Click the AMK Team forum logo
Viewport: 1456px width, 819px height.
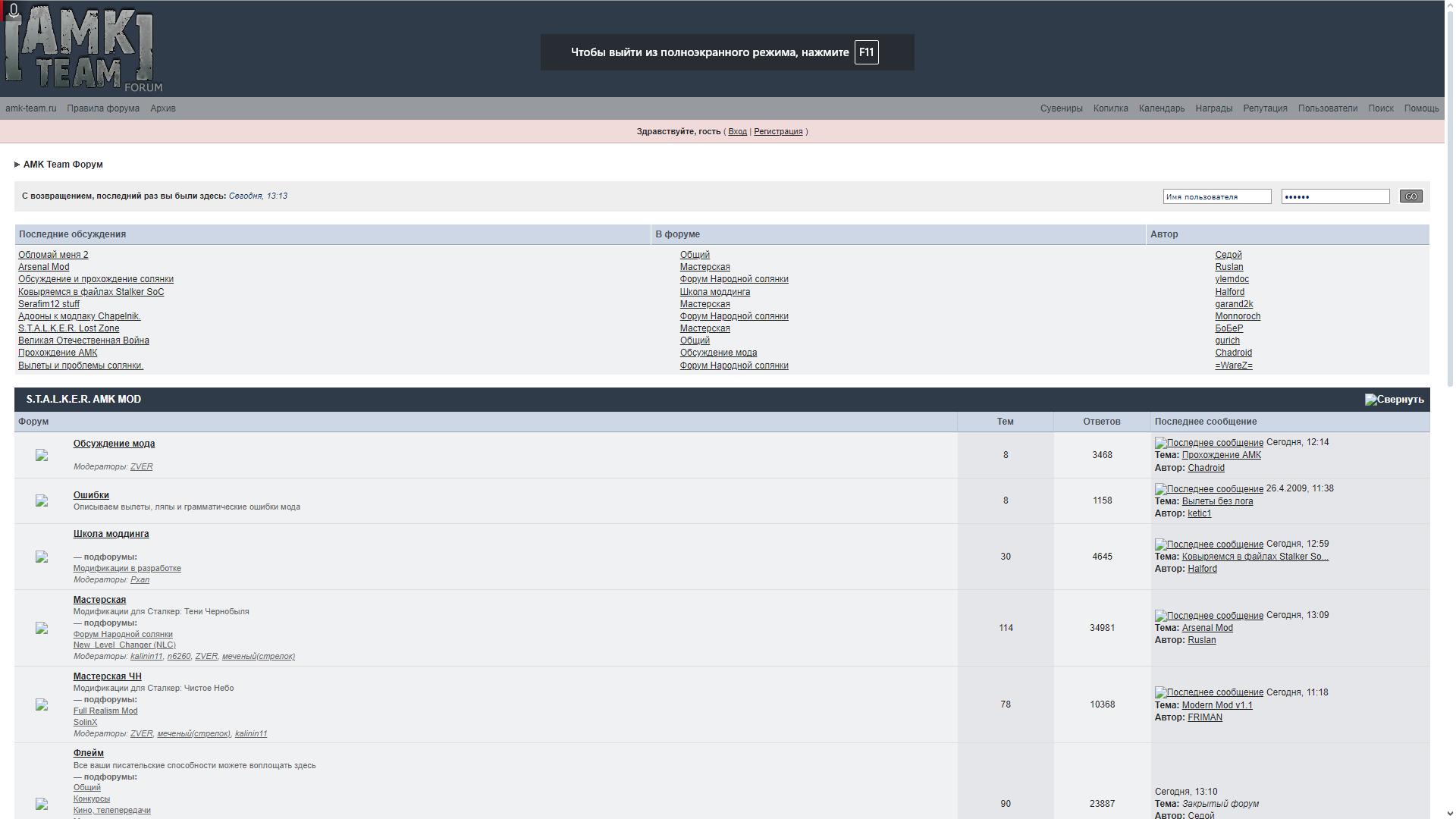coord(83,49)
